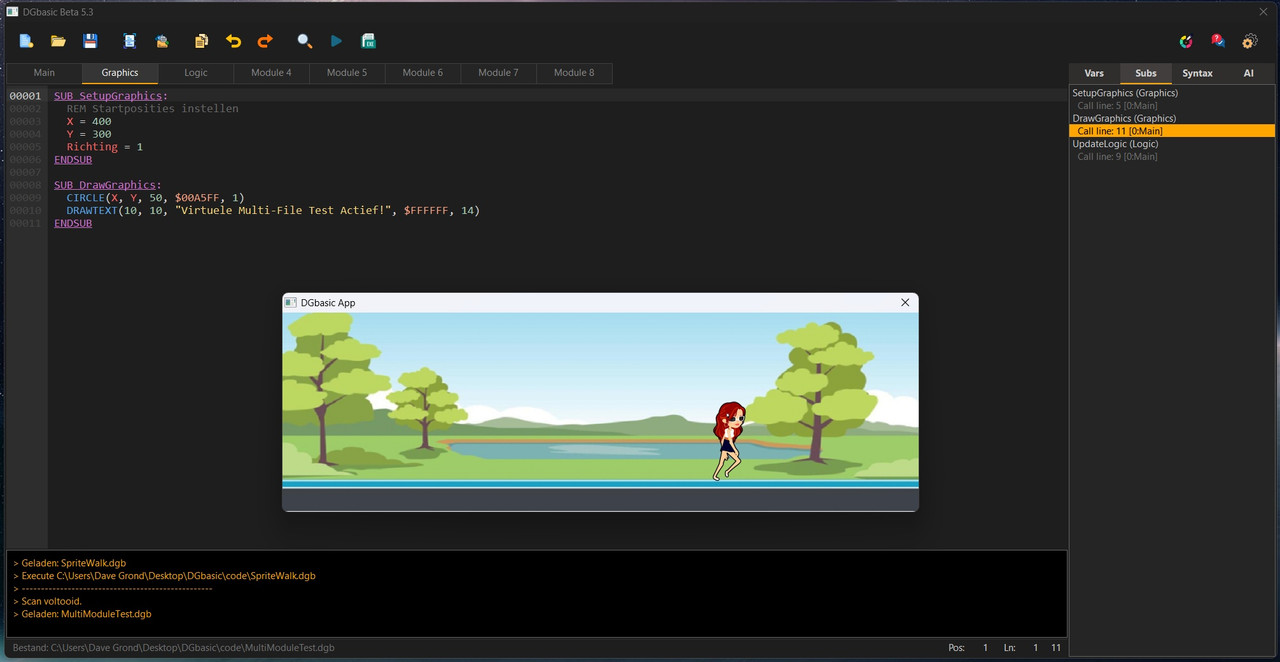Click line number 00001 in gutter
Image resolution: width=1280 pixels, height=662 pixels.
(25, 96)
